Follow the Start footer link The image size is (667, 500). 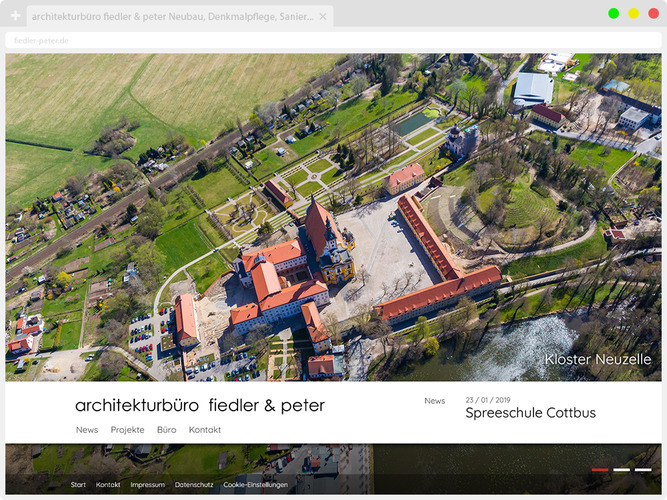[x=78, y=485]
